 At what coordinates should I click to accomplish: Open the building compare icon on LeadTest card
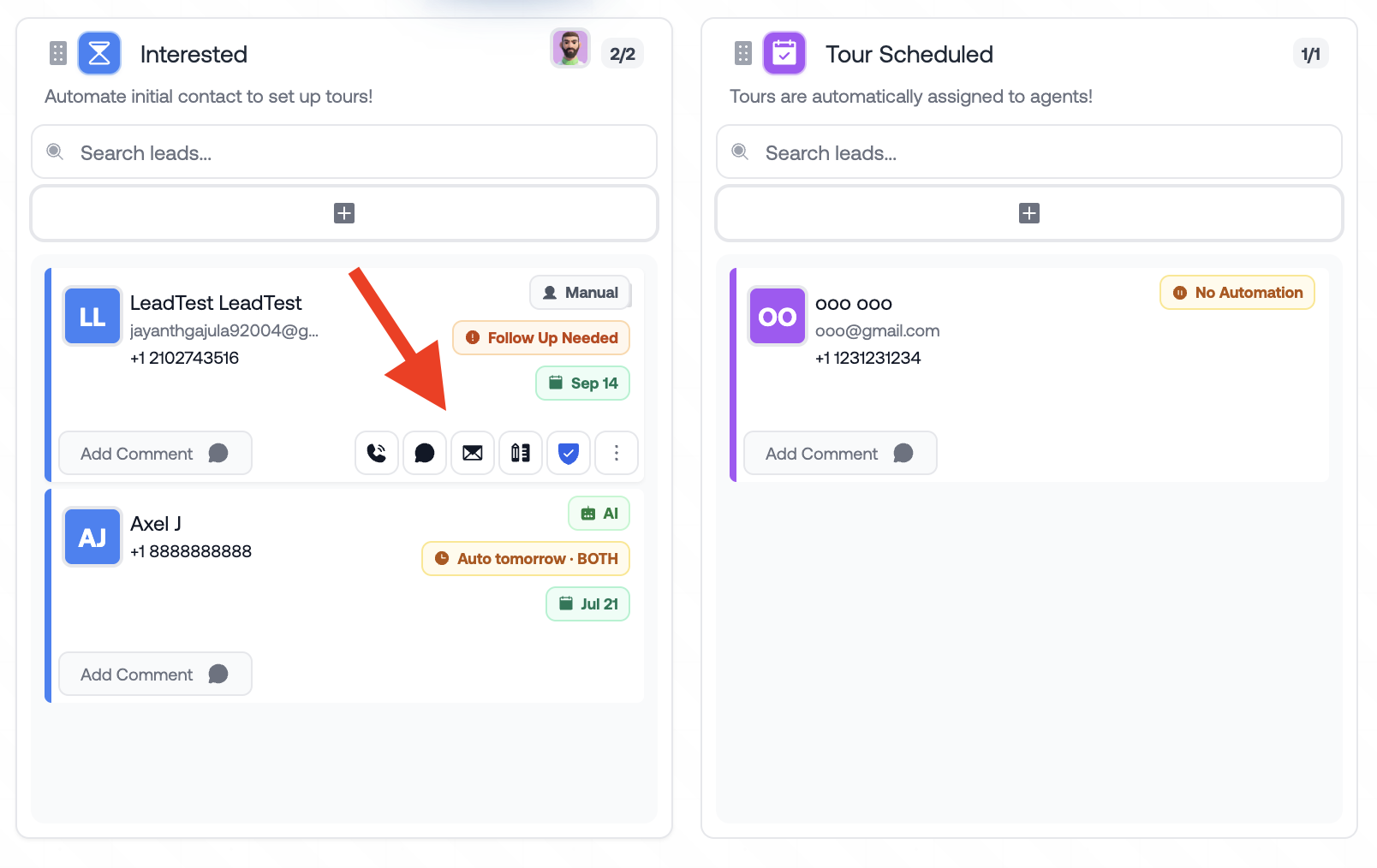click(521, 453)
